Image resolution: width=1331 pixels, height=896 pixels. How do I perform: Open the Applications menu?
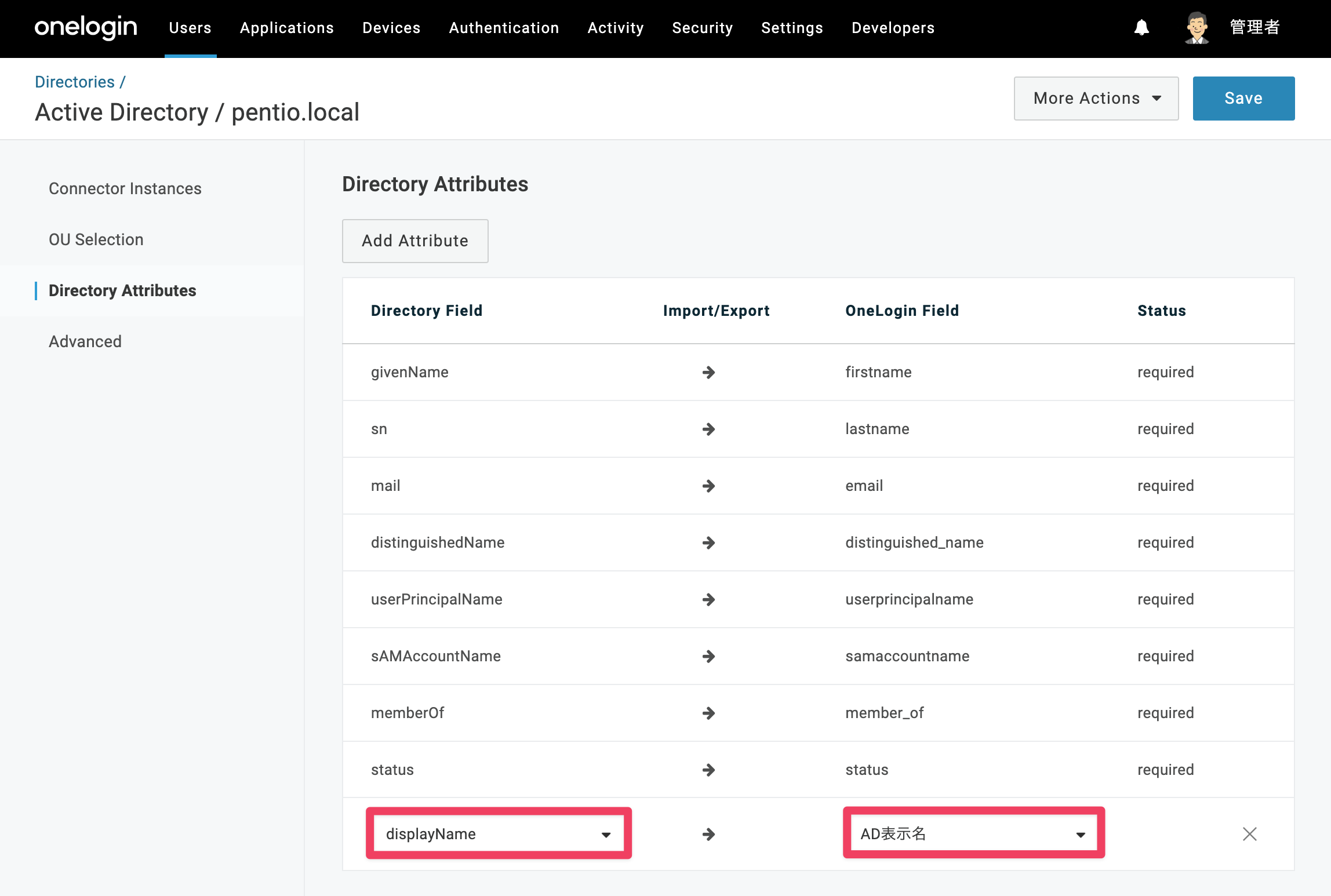(x=287, y=28)
